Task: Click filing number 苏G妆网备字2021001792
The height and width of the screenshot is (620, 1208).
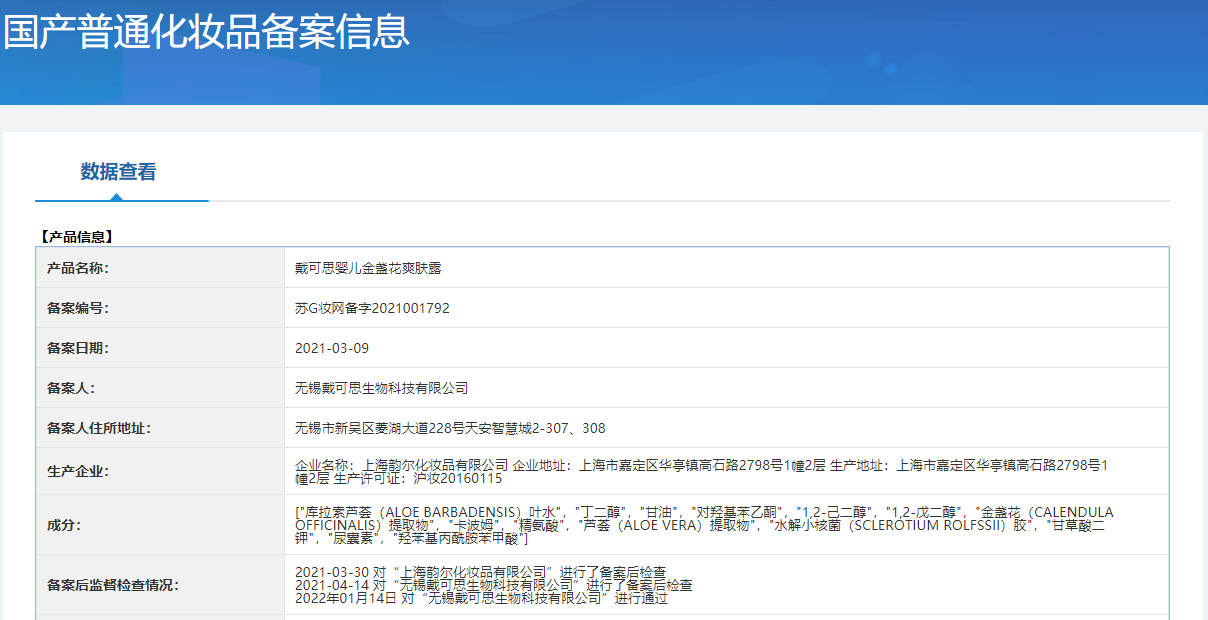Action: click(372, 308)
